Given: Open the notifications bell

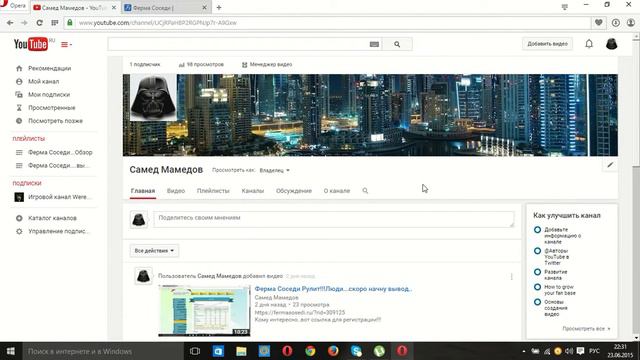Looking at the screenshot, I should 589,44.
